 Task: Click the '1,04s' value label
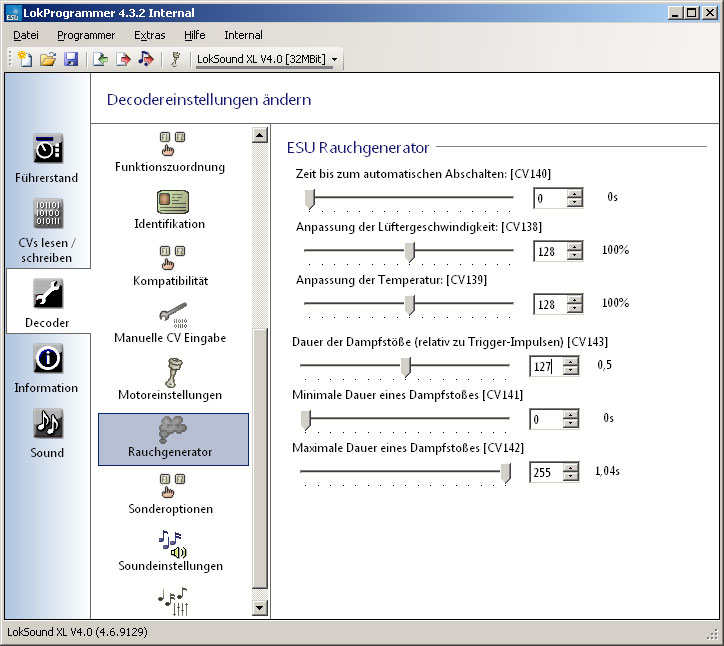(607, 471)
